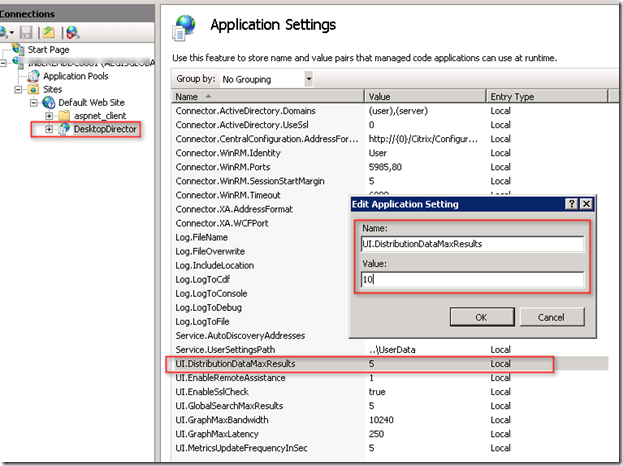This screenshot has height=466, width=623.
Task: Click the Create Connection globe icon
Action: 4,33
